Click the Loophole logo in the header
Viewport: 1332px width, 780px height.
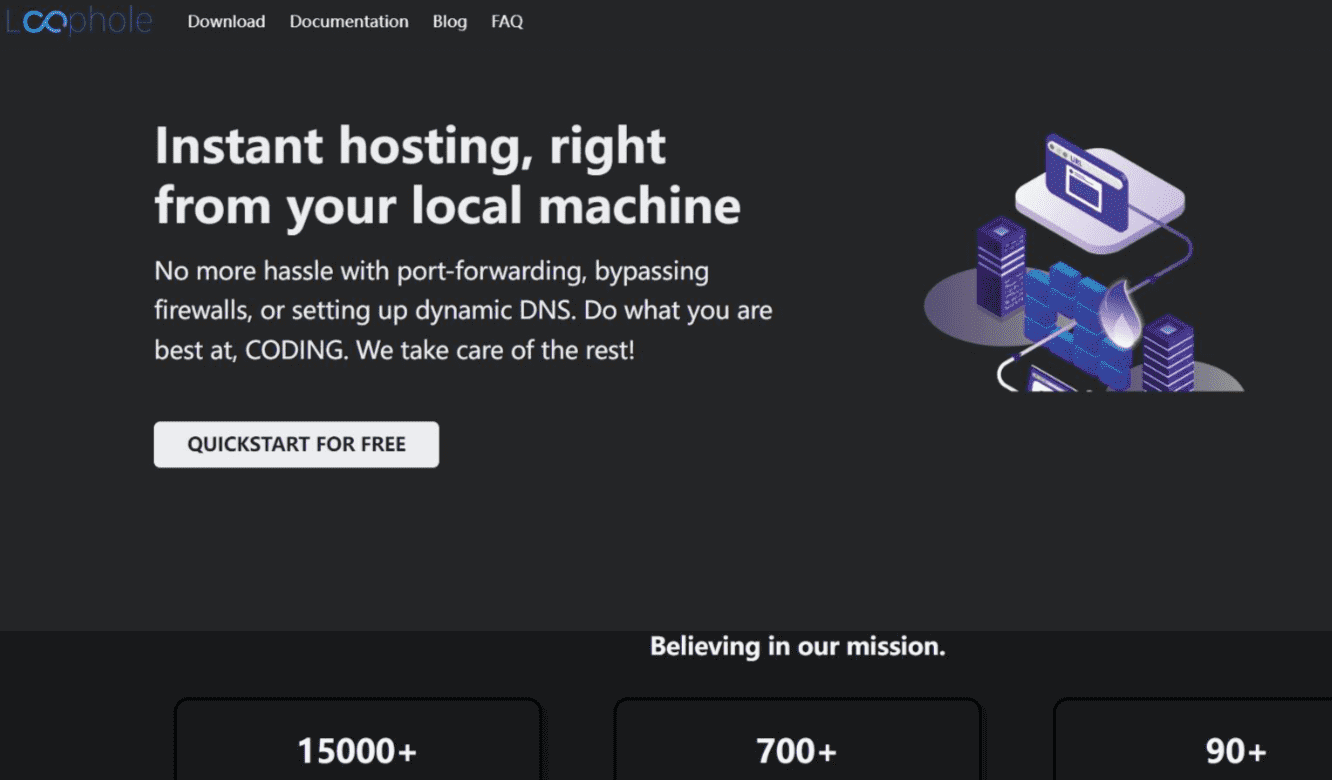79,21
